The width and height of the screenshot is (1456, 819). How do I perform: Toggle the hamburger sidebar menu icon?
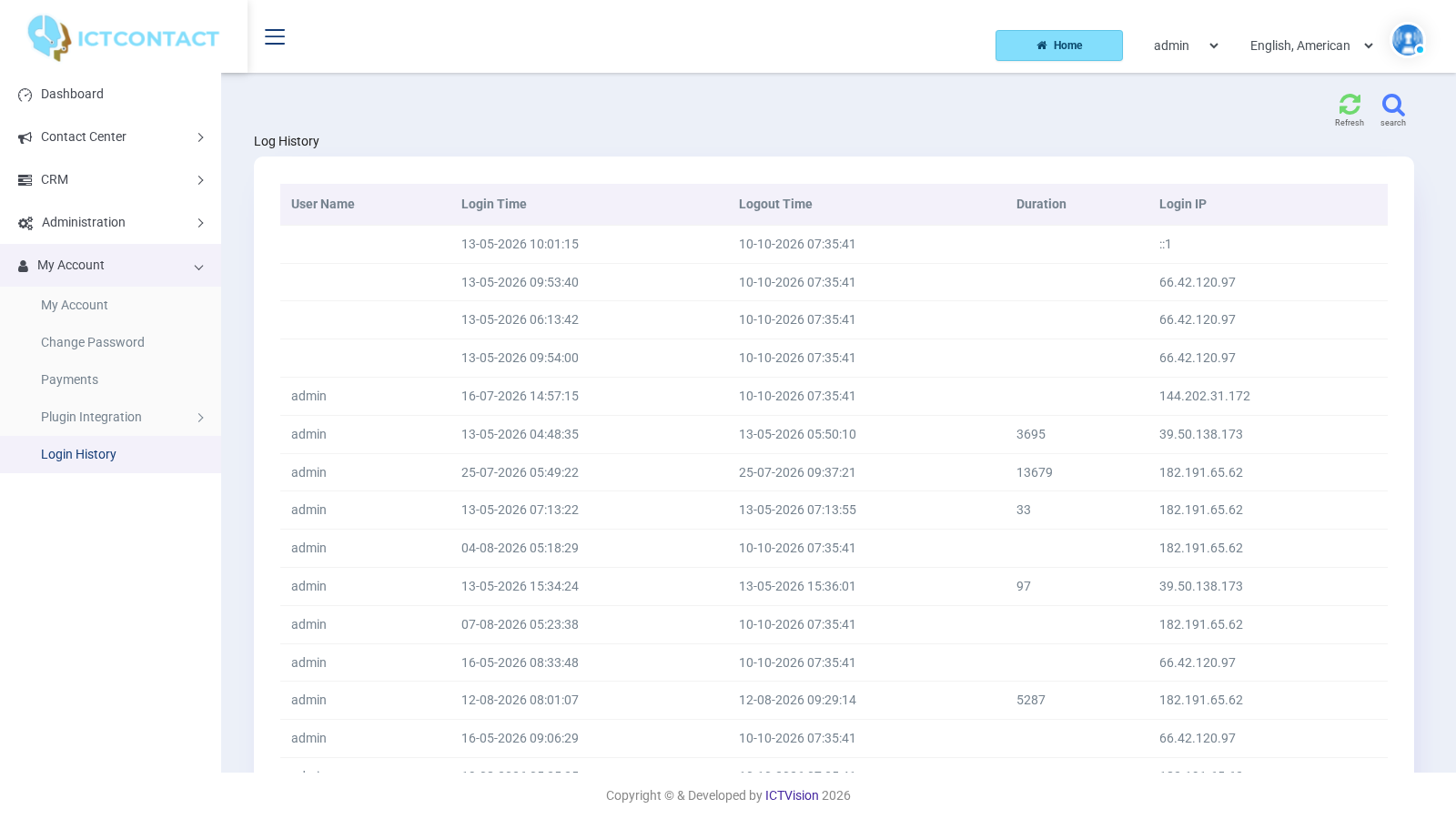pos(275,36)
